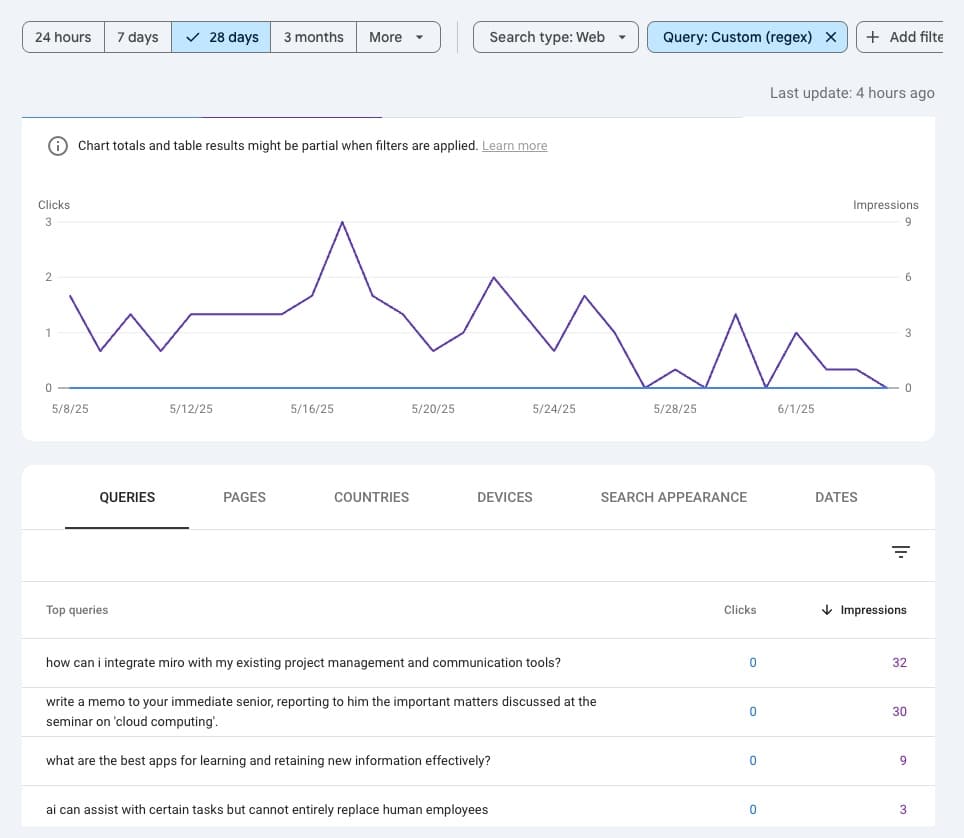Click impressions value 30
The height and width of the screenshot is (838, 964).
click(x=899, y=712)
